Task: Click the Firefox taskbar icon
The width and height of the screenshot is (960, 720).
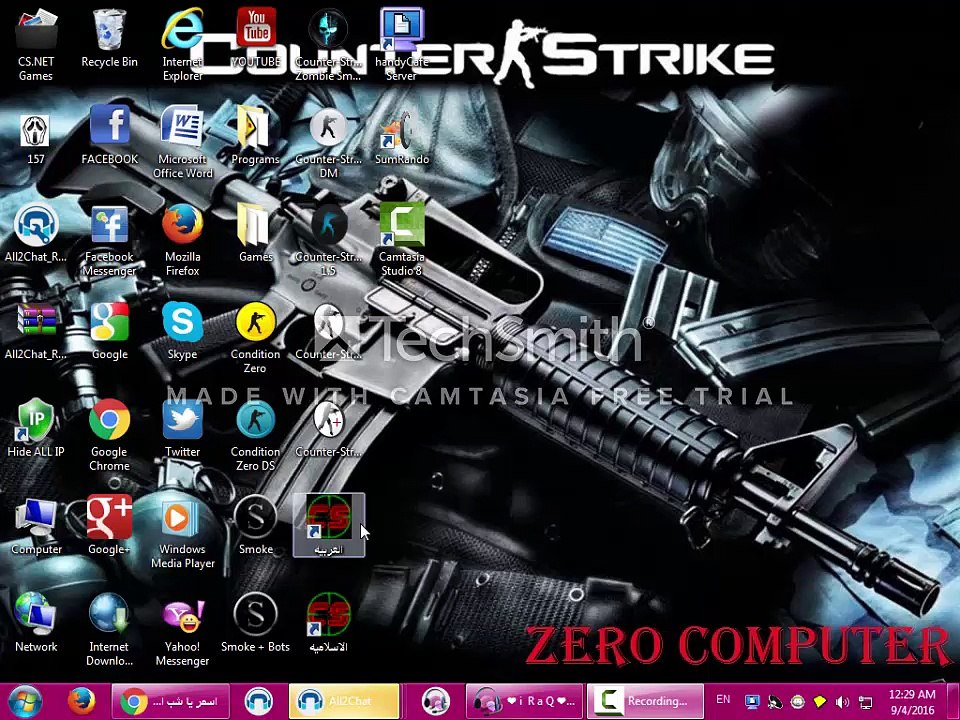Action: pyautogui.click(x=82, y=701)
